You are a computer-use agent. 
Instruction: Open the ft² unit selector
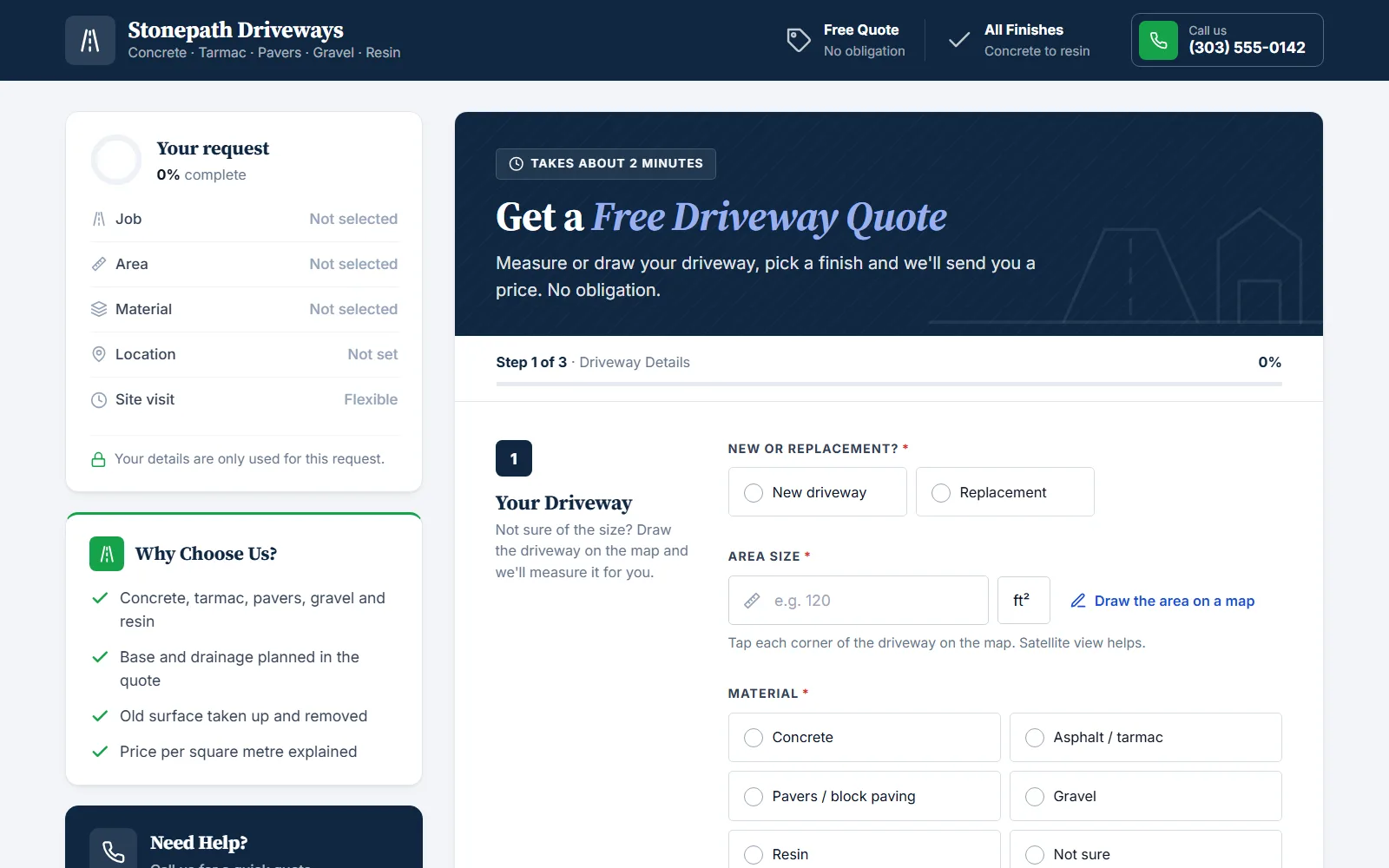point(1024,601)
